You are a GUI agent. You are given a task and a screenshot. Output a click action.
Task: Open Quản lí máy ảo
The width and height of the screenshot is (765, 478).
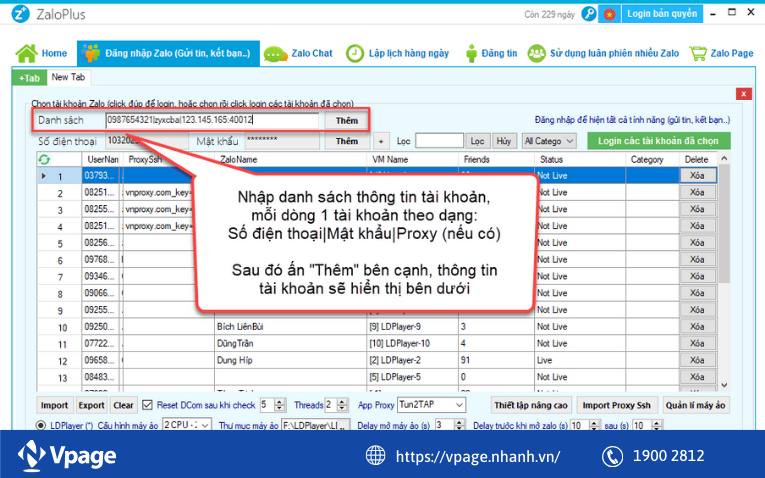[x=695, y=405]
